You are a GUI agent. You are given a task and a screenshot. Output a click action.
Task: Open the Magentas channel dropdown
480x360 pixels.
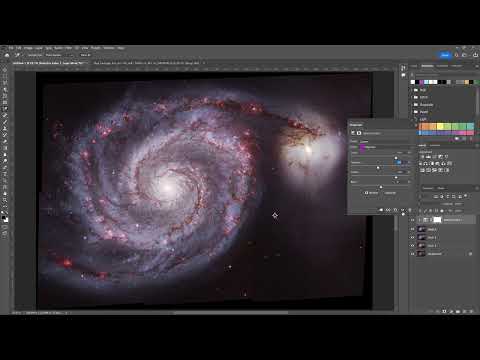[386, 147]
